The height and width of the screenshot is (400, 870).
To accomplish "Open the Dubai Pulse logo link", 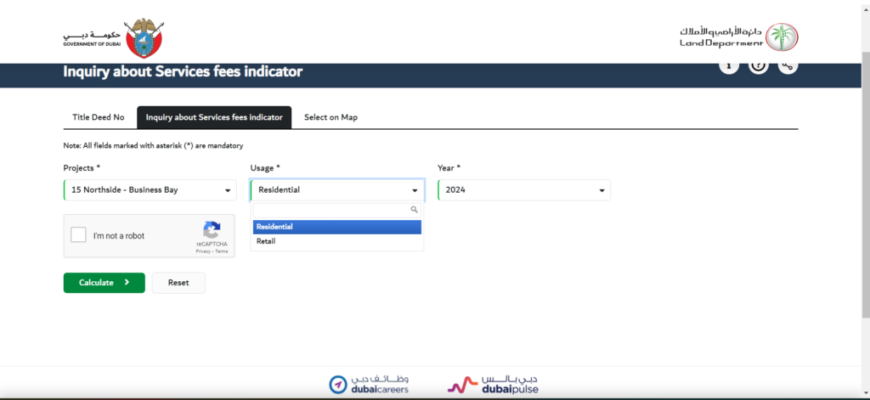I will 492,384.
